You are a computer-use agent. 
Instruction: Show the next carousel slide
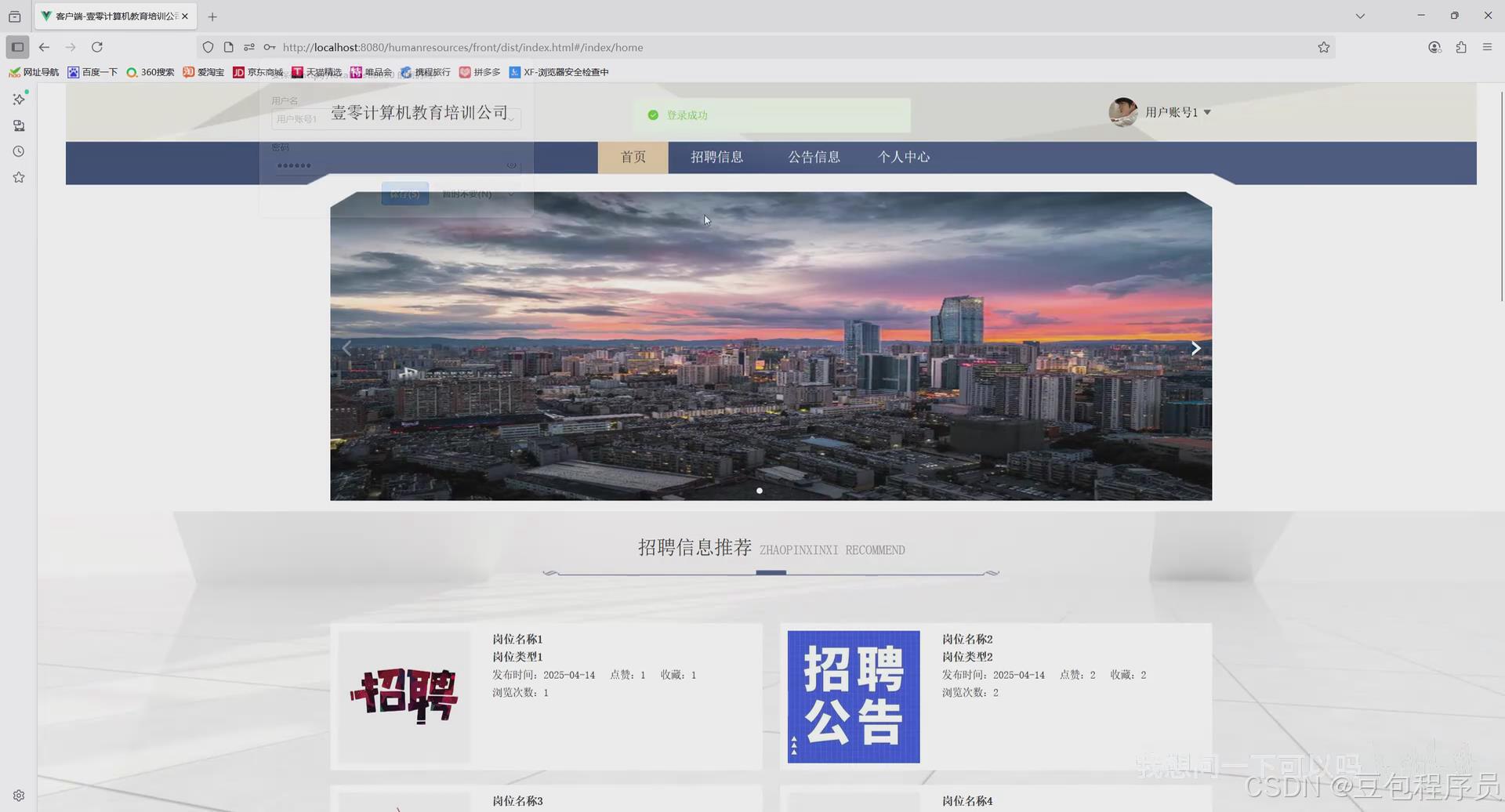(1195, 348)
